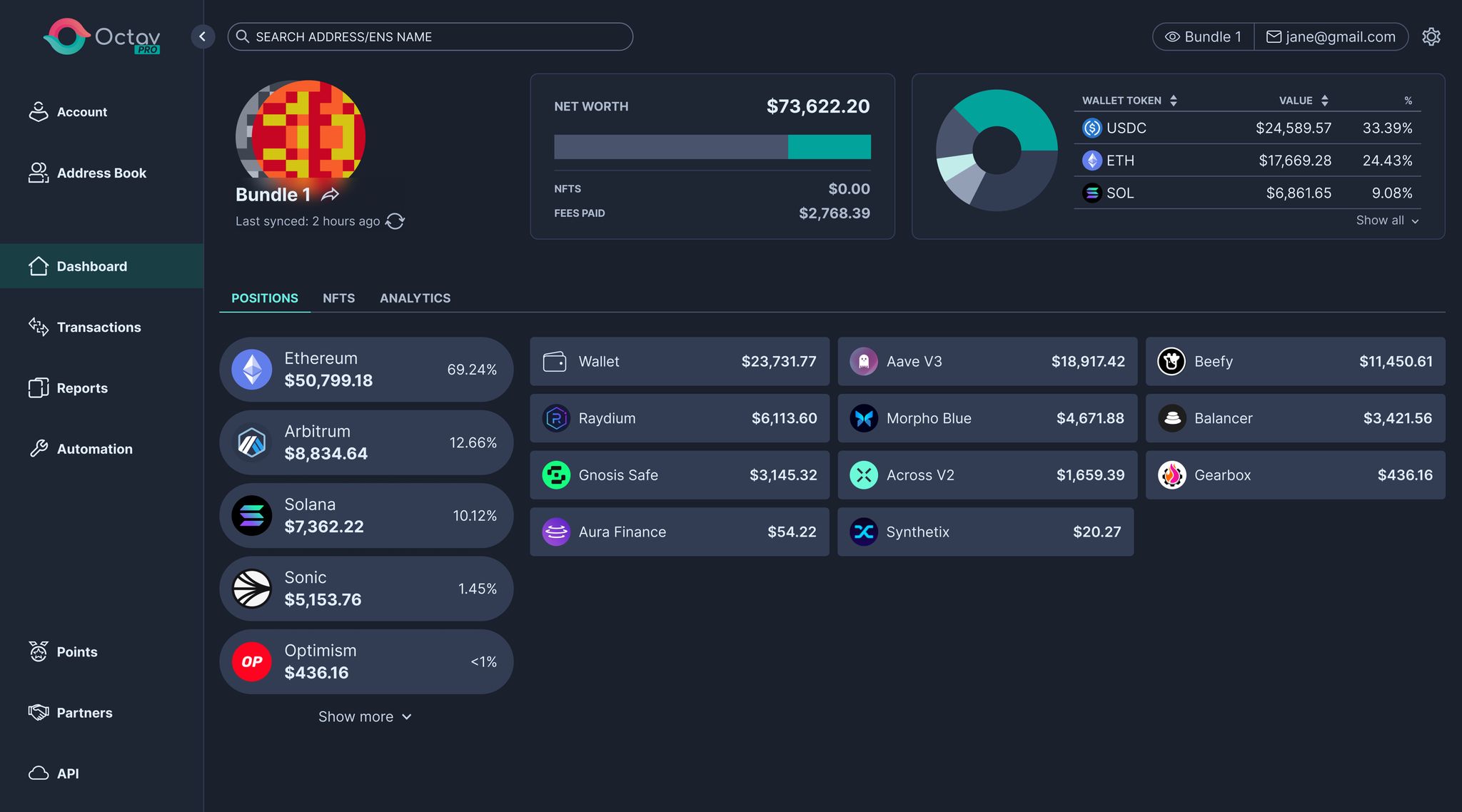Select the Ethereum chain card
Screen dimensions: 1462x812
coord(366,370)
